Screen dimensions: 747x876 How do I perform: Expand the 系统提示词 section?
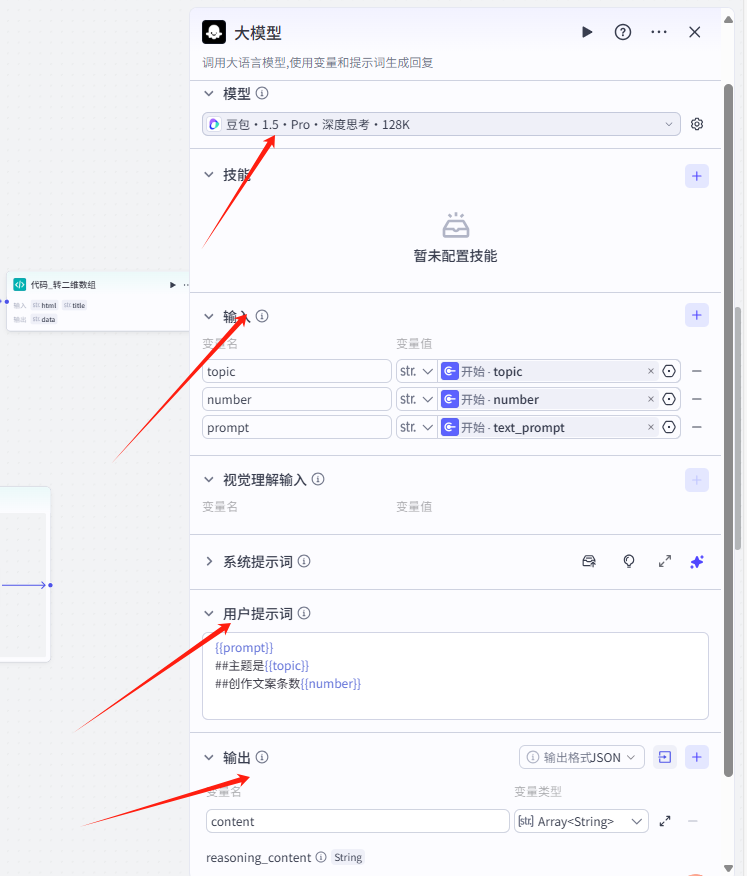(x=209, y=561)
